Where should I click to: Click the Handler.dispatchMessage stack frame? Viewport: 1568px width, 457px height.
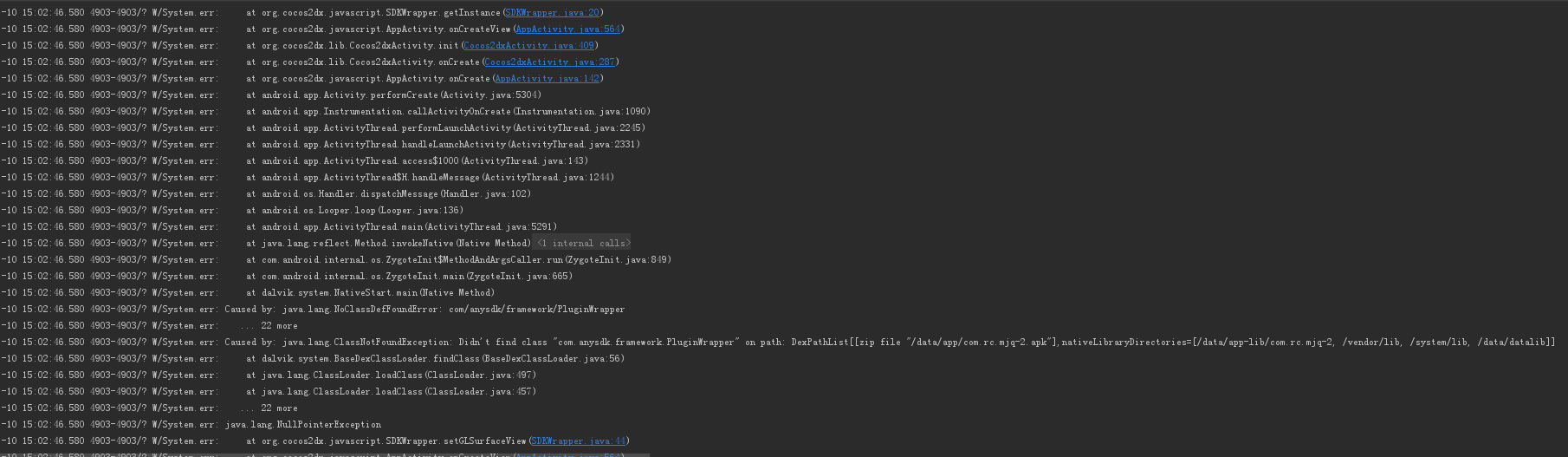pos(389,194)
